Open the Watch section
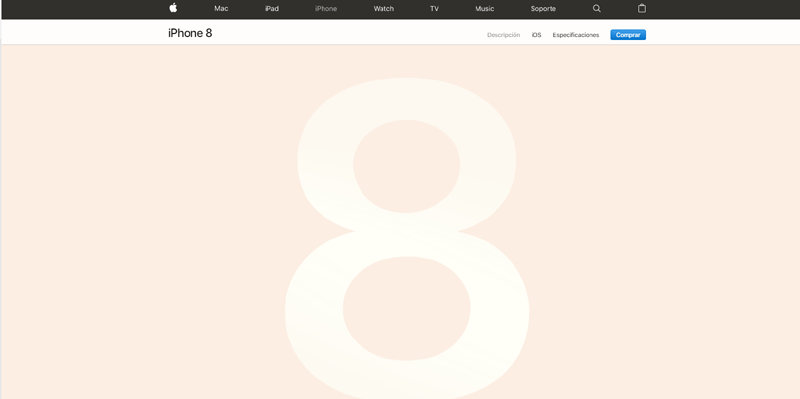 pyautogui.click(x=384, y=9)
